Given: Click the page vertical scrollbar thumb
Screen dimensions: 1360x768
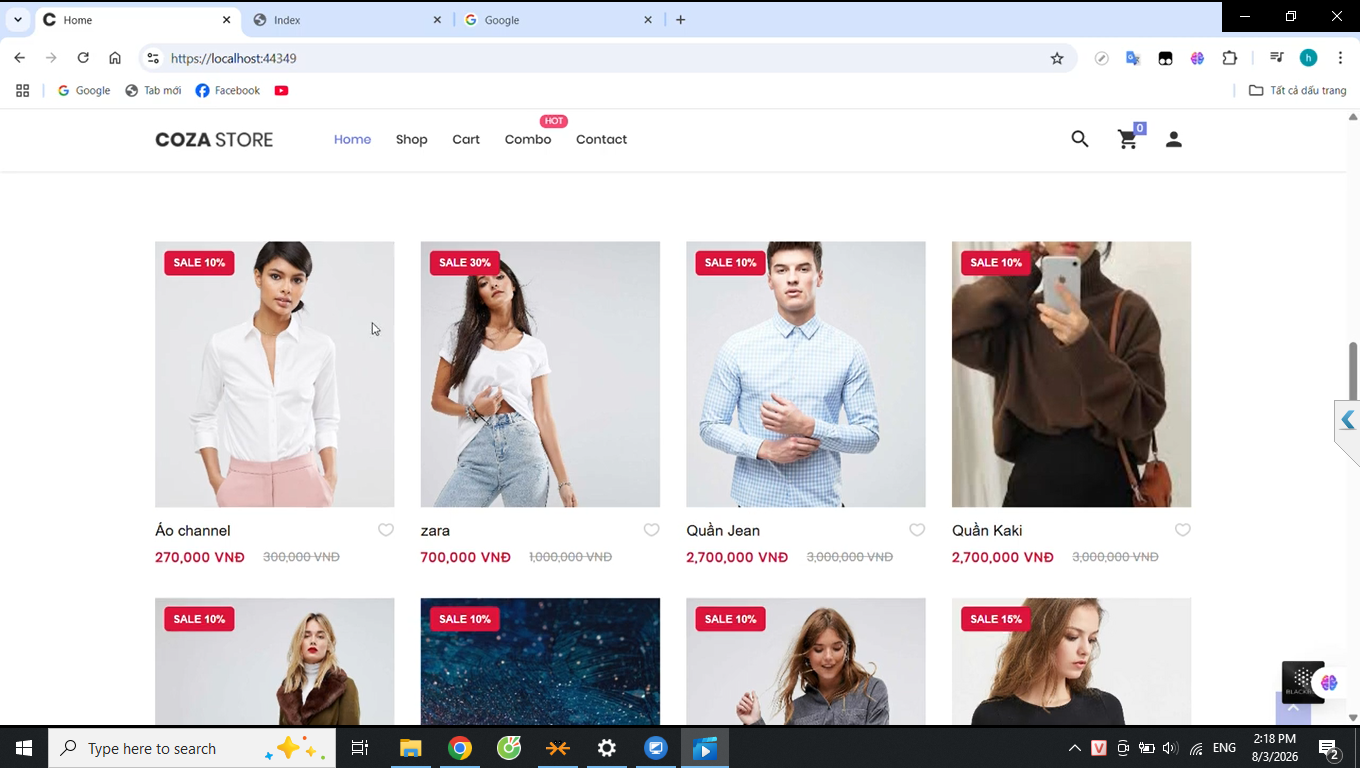Looking at the screenshot, I should click(1353, 371).
